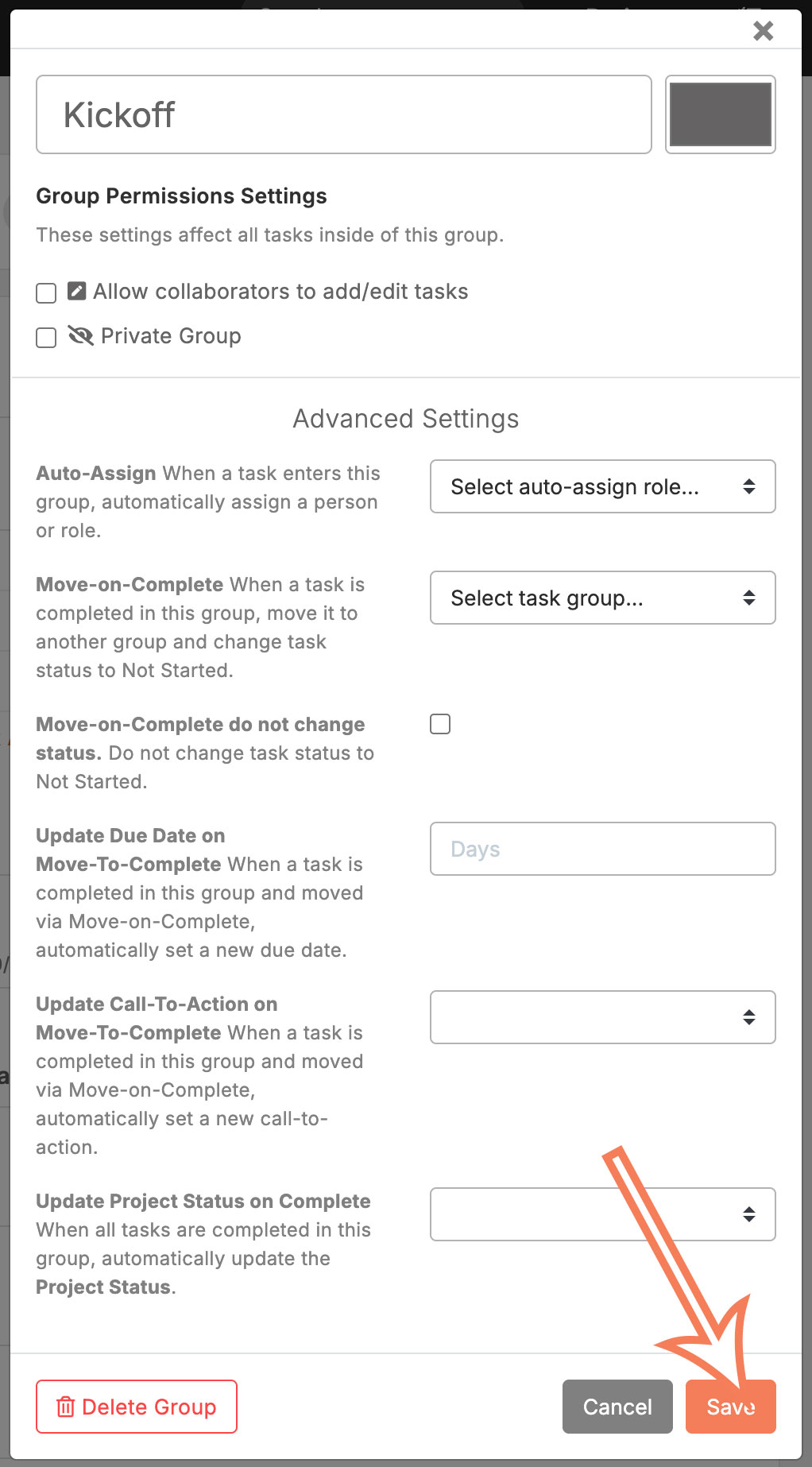Open the Update Project Status on Complete dropdown

click(603, 1214)
